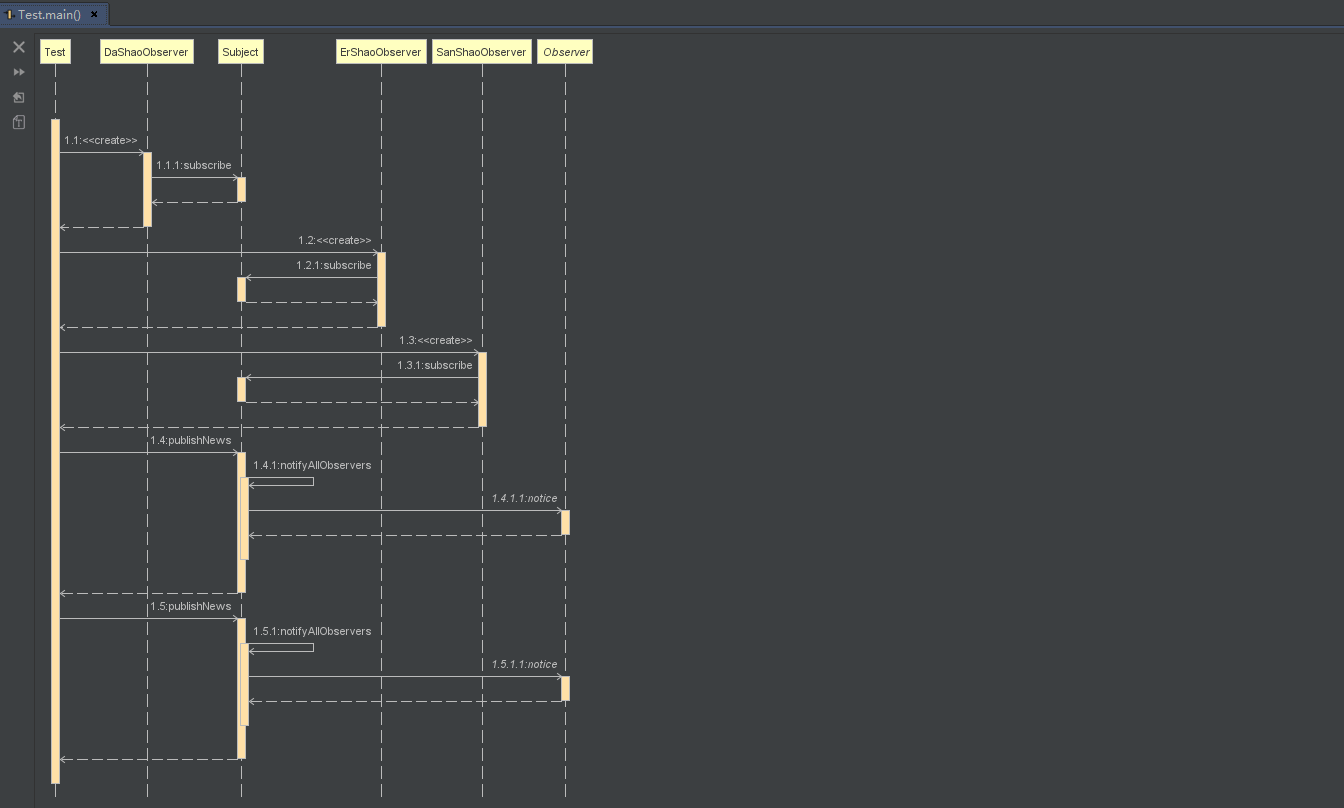Regenerate the diagram with the double-arrow icon
Image resolution: width=1344 pixels, height=808 pixels.
(18, 71)
